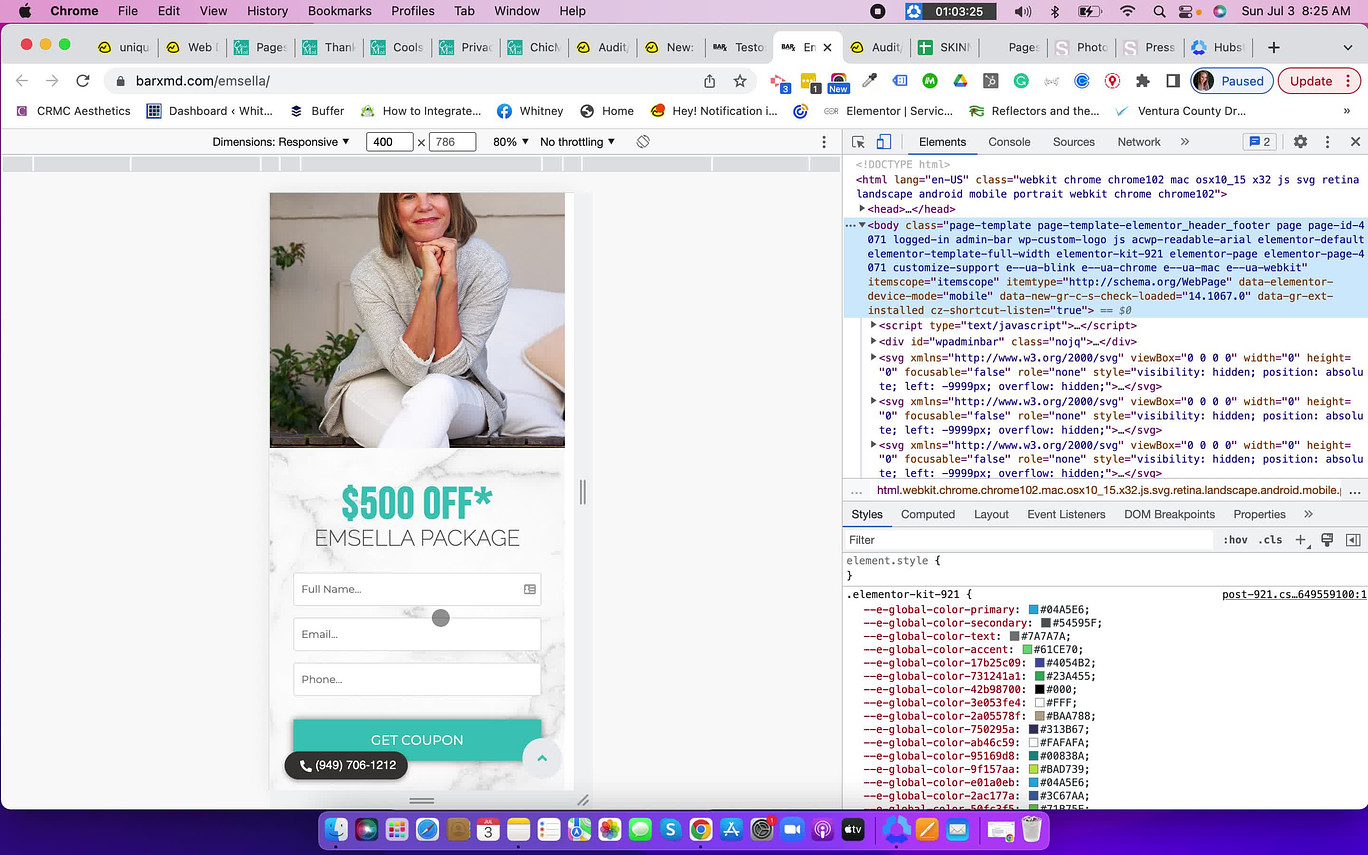The image size is (1368, 855).
Task: Add new style rule plus icon
Action: [1301, 540]
